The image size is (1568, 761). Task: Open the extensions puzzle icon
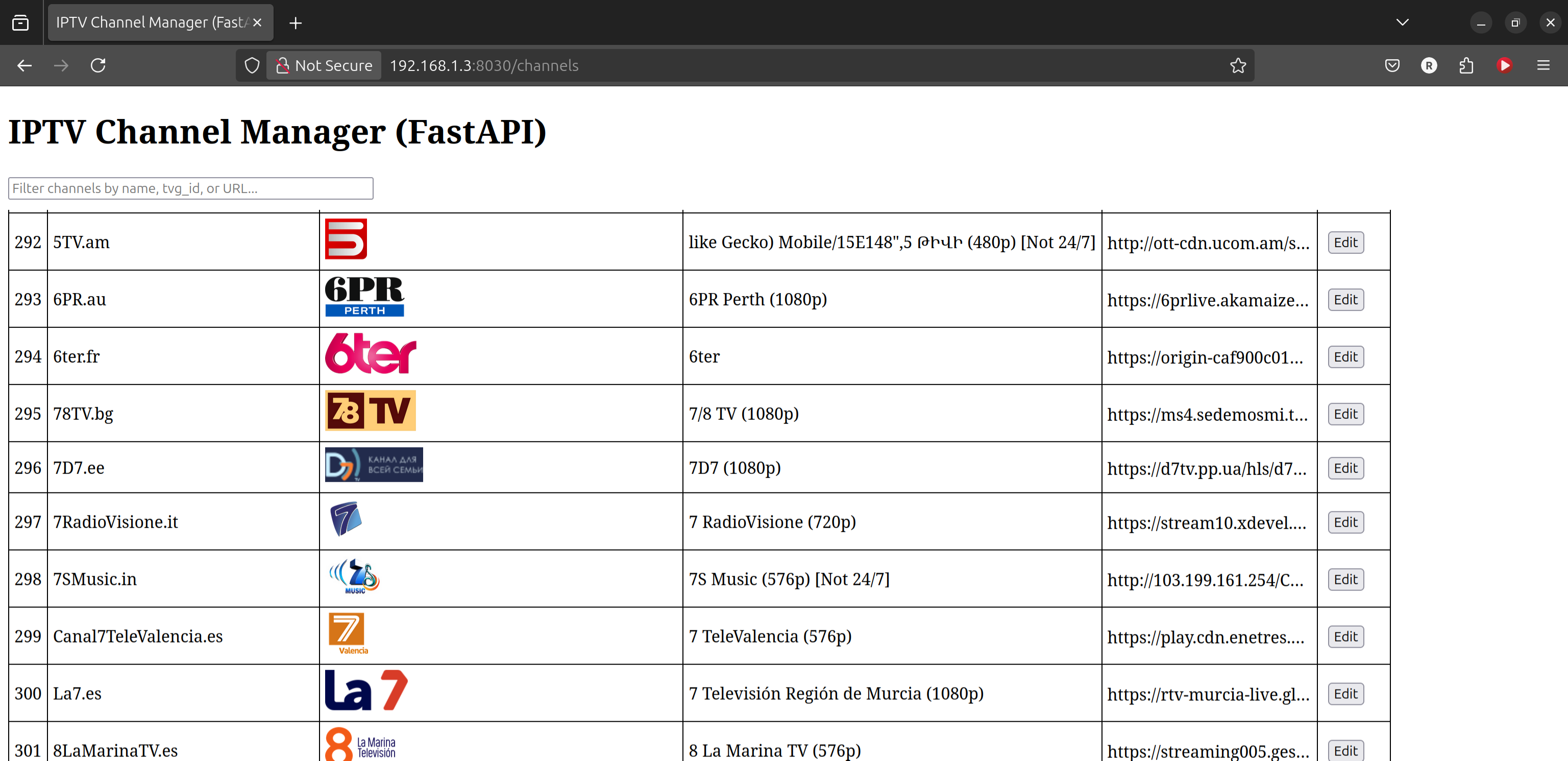coord(1466,65)
